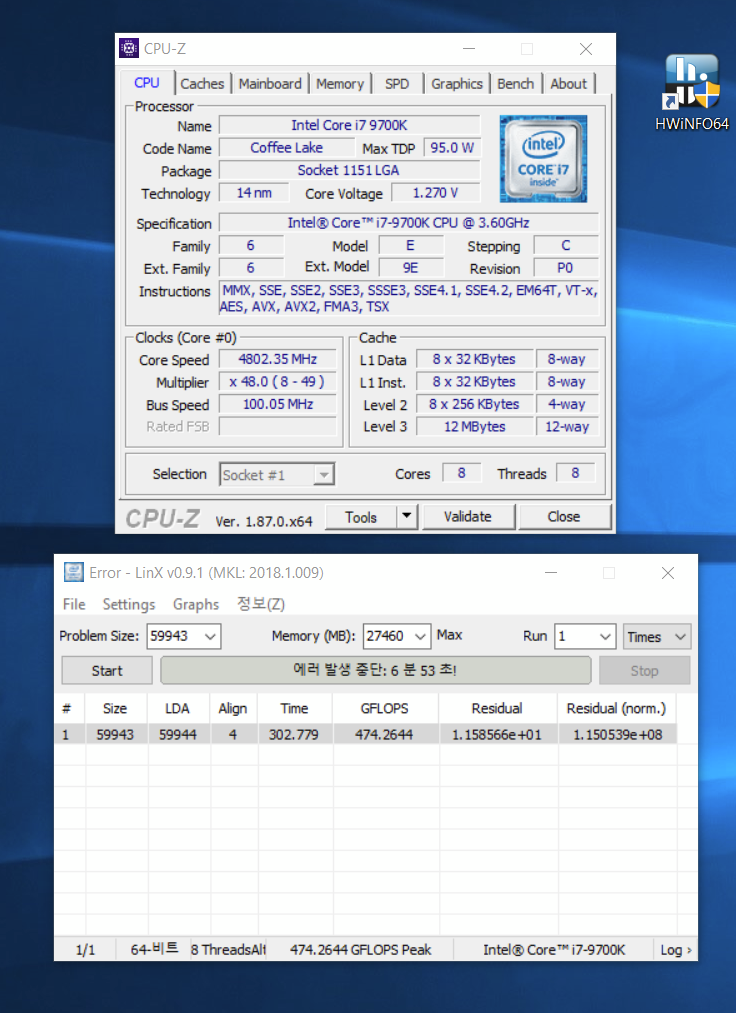Click the Size column header
The width and height of the screenshot is (736, 1013).
click(x=115, y=708)
